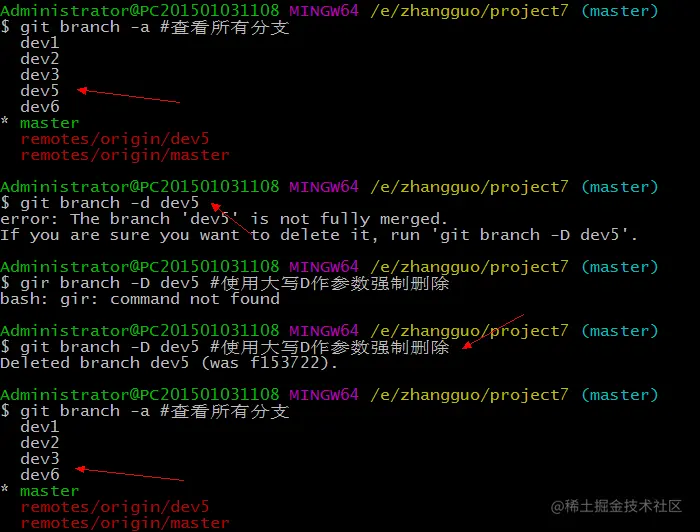700x532 pixels.
Task: Click the 'git branch -d dev5' command line
Action: 100,203
